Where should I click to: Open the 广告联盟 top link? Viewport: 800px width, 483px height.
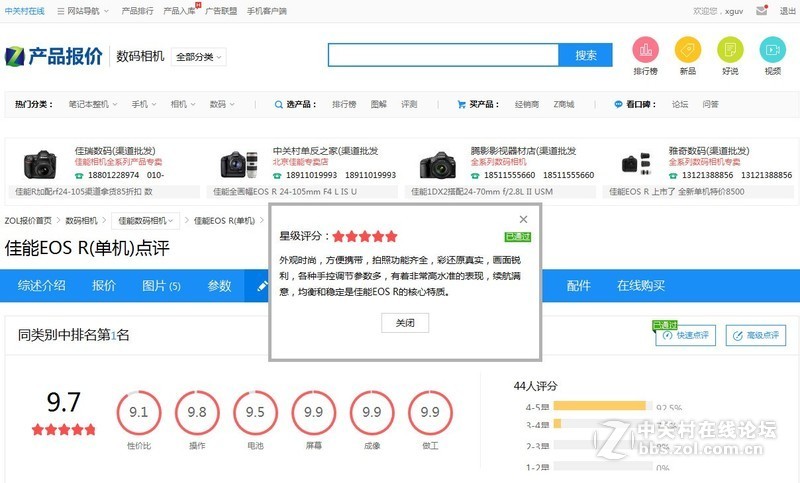click(221, 11)
